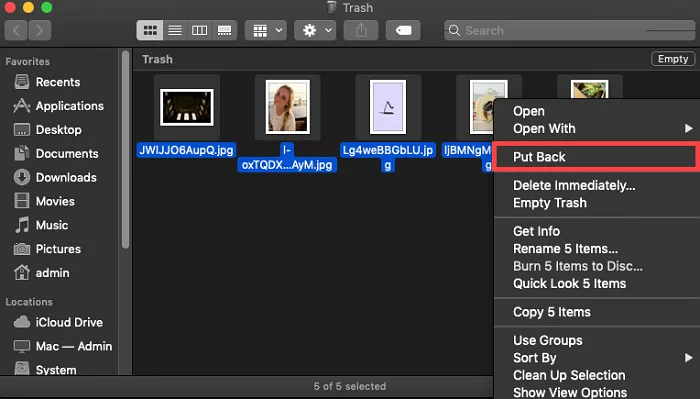Open the group-by arrangement dropdown

click(x=266, y=30)
